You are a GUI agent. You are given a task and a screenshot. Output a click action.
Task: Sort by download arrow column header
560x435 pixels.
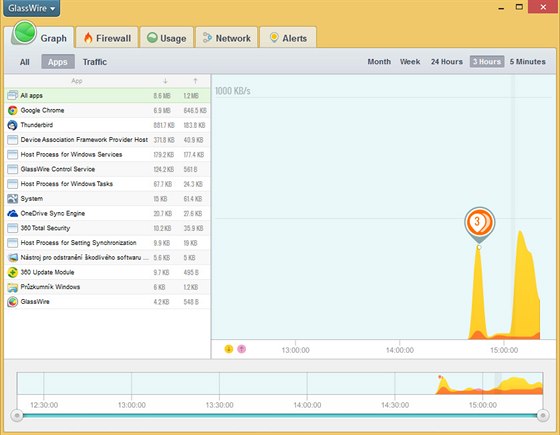(x=165, y=81)
